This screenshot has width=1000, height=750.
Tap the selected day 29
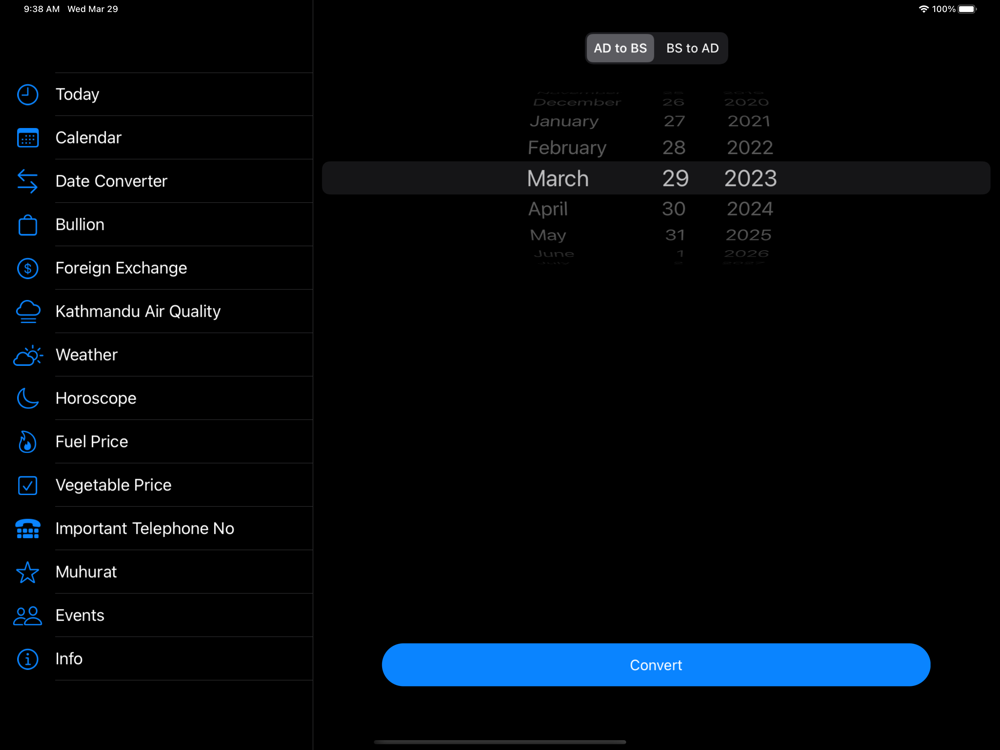(675, 179)
